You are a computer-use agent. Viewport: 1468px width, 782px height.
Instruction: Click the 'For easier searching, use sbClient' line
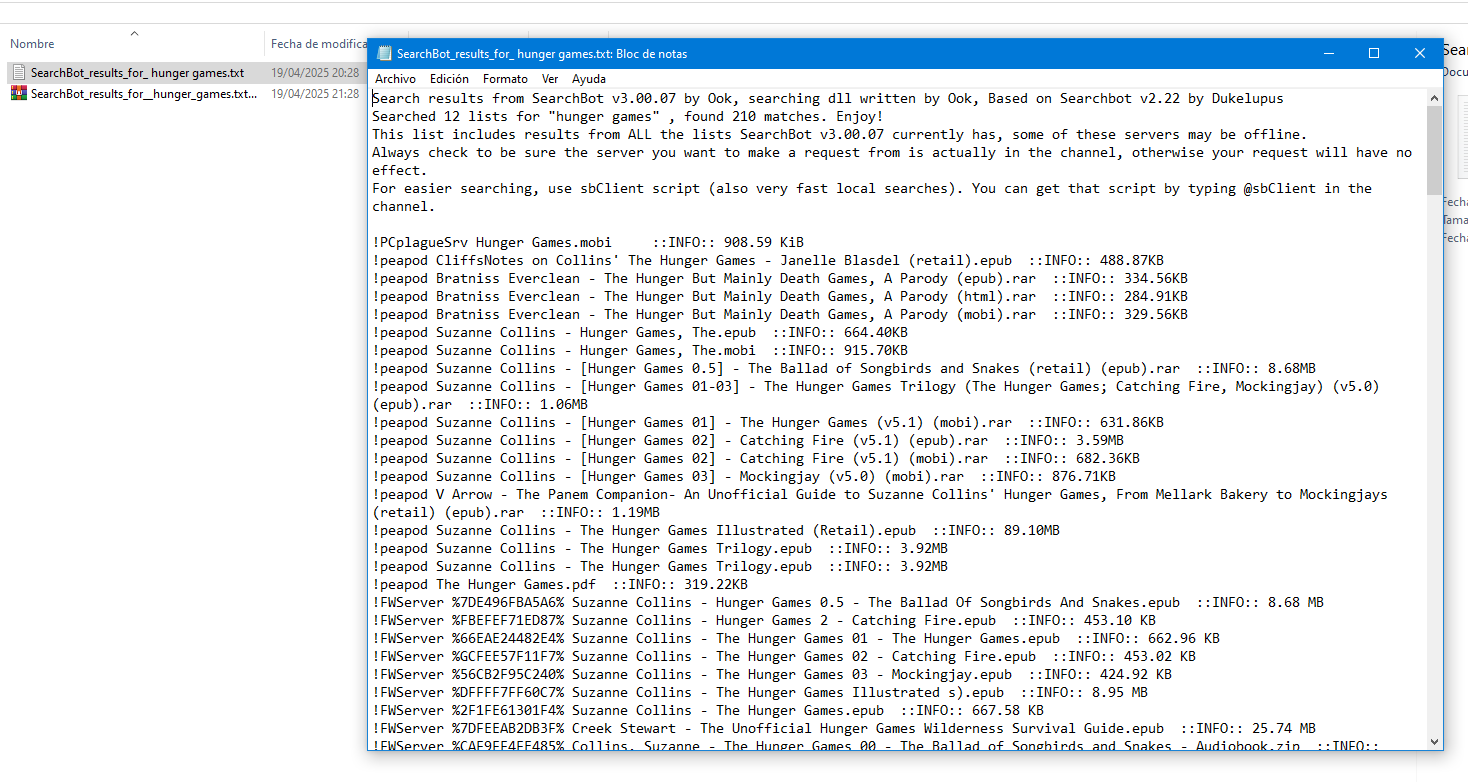[x=872, y=197]
